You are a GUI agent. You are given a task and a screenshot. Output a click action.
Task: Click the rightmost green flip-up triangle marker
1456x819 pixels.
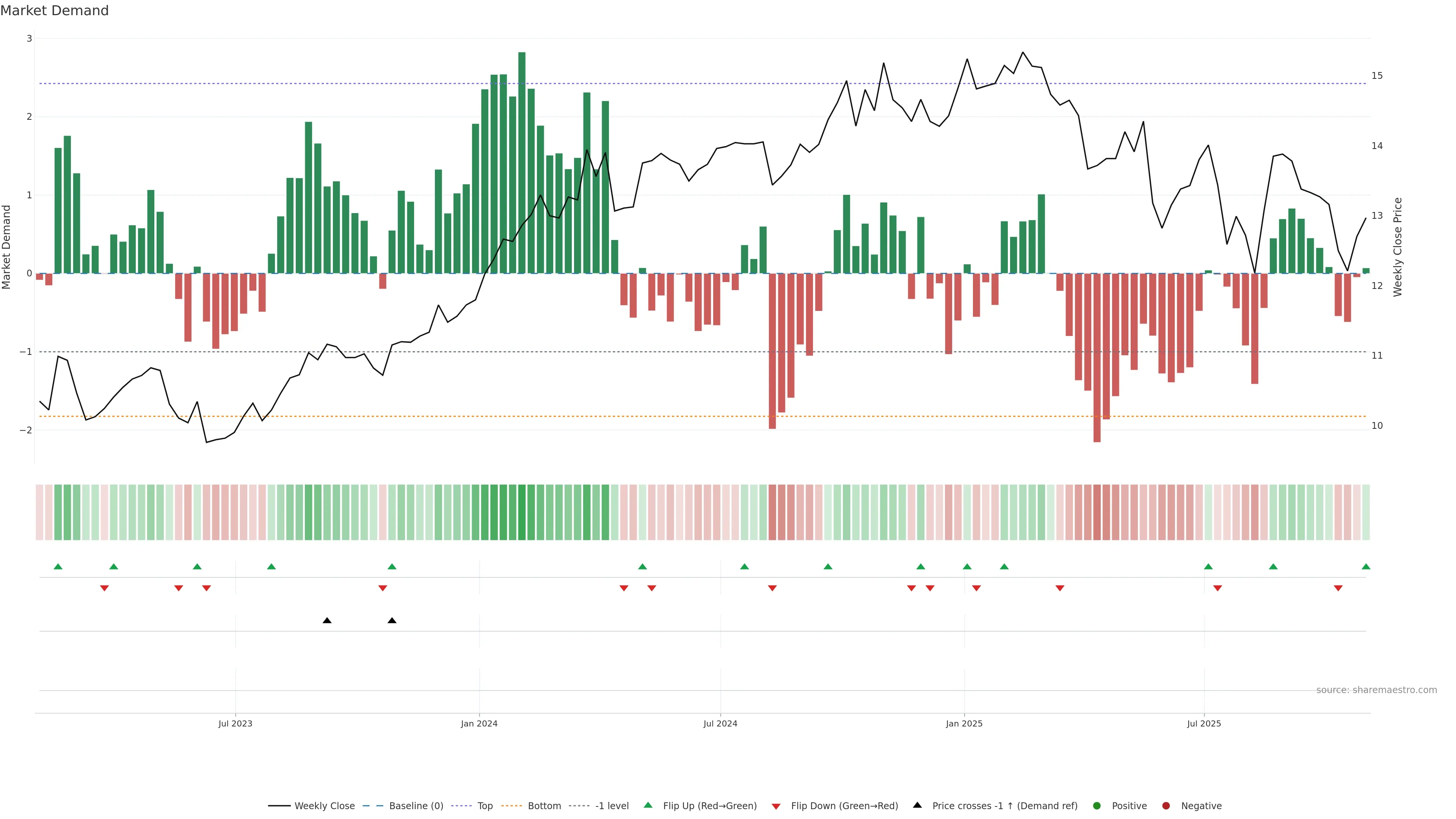[x=1365, y=566]
